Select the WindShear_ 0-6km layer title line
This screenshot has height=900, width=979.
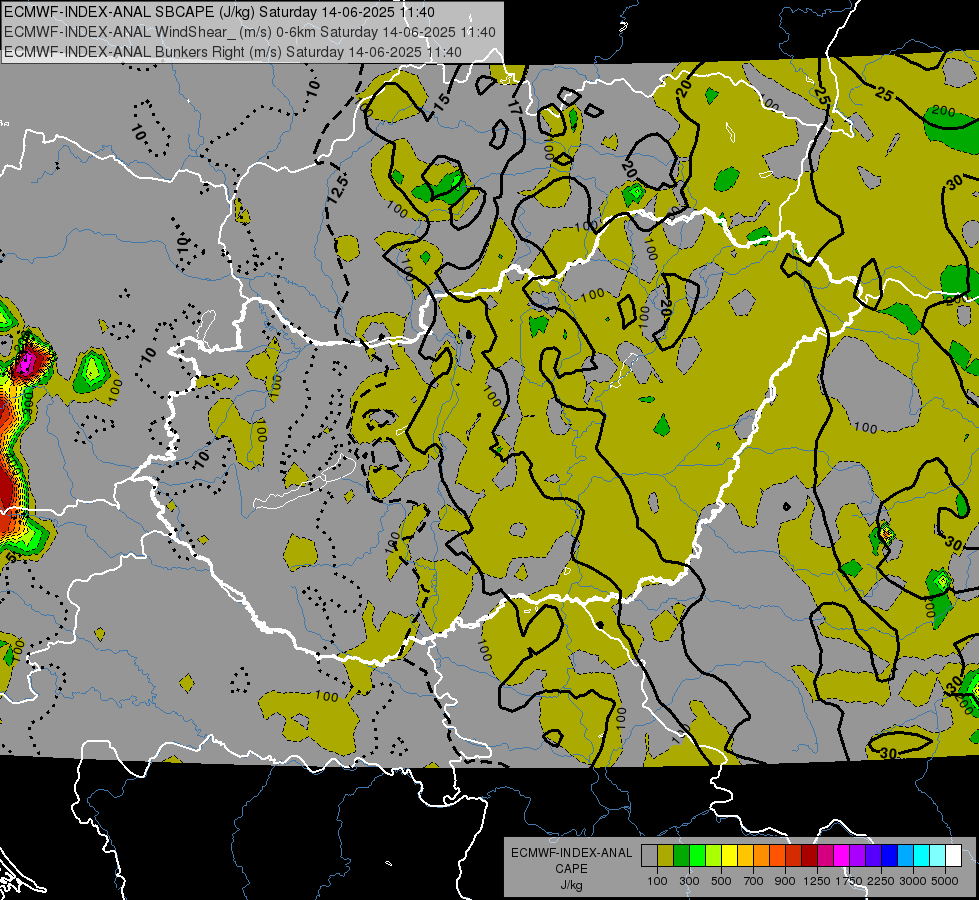point(249,32)
